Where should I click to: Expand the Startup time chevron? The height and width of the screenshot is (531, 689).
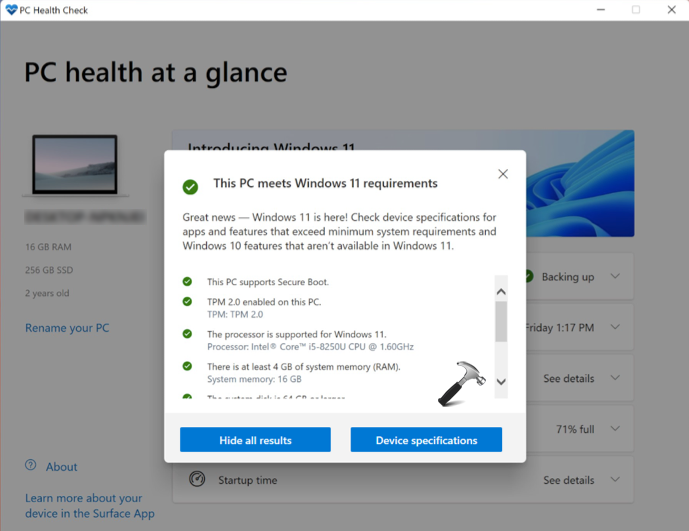(x=615, y=480)
